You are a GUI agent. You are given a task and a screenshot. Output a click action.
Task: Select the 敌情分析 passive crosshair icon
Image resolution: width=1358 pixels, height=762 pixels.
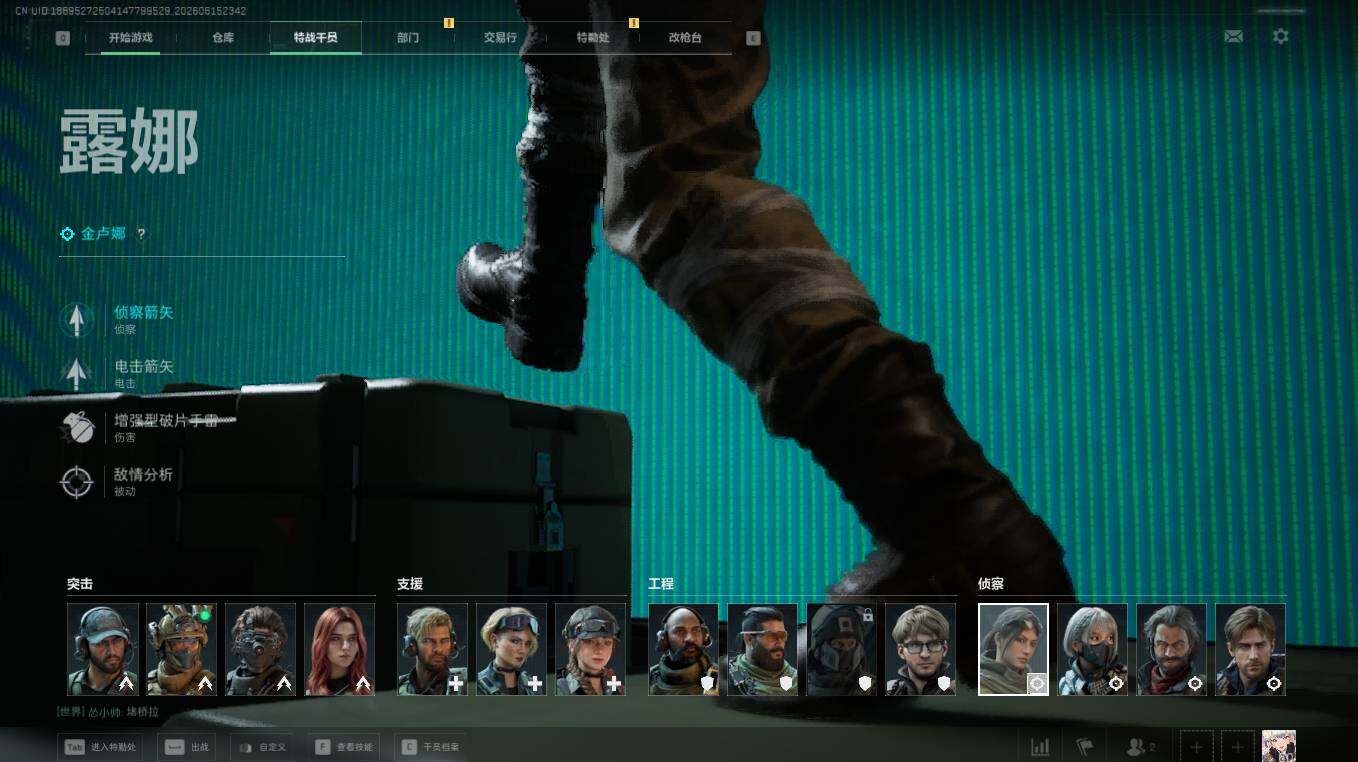[x=75, y=482]
